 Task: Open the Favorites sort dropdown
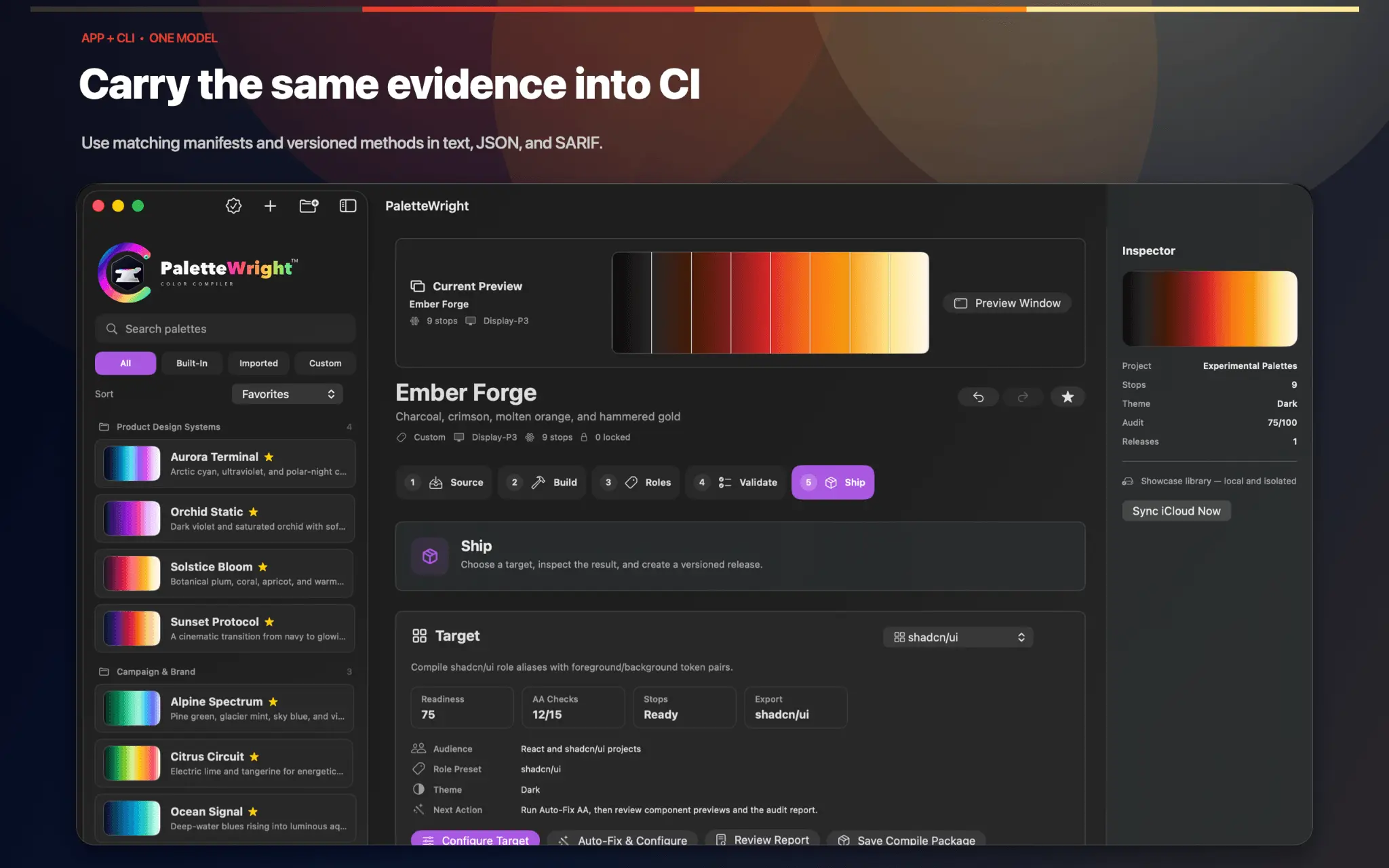(288, 394)
